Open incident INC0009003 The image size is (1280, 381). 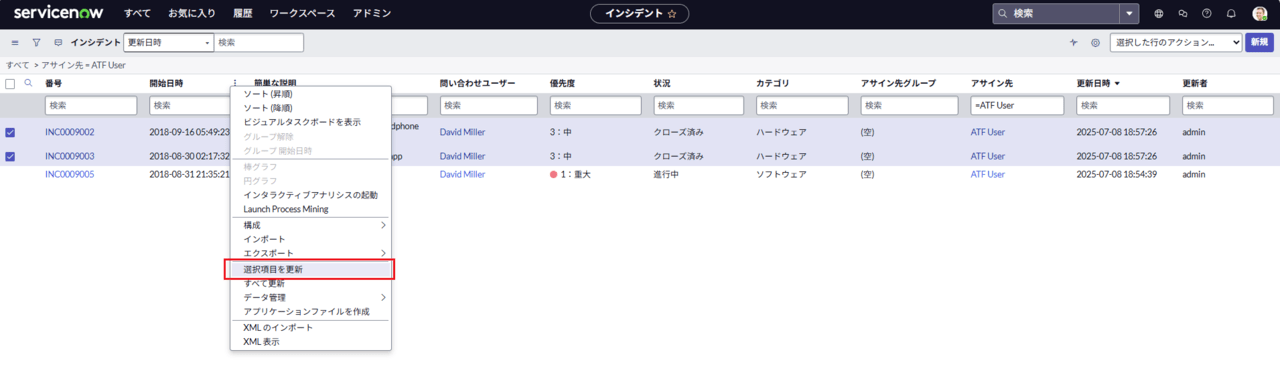(x=69, y=156)
